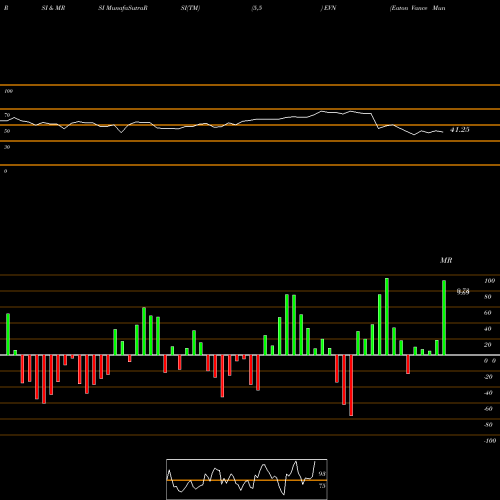Image resolution: width=500 pixels, height=500 pixels.
Task: Click the MR label above the bar chart
Action: 446,260
